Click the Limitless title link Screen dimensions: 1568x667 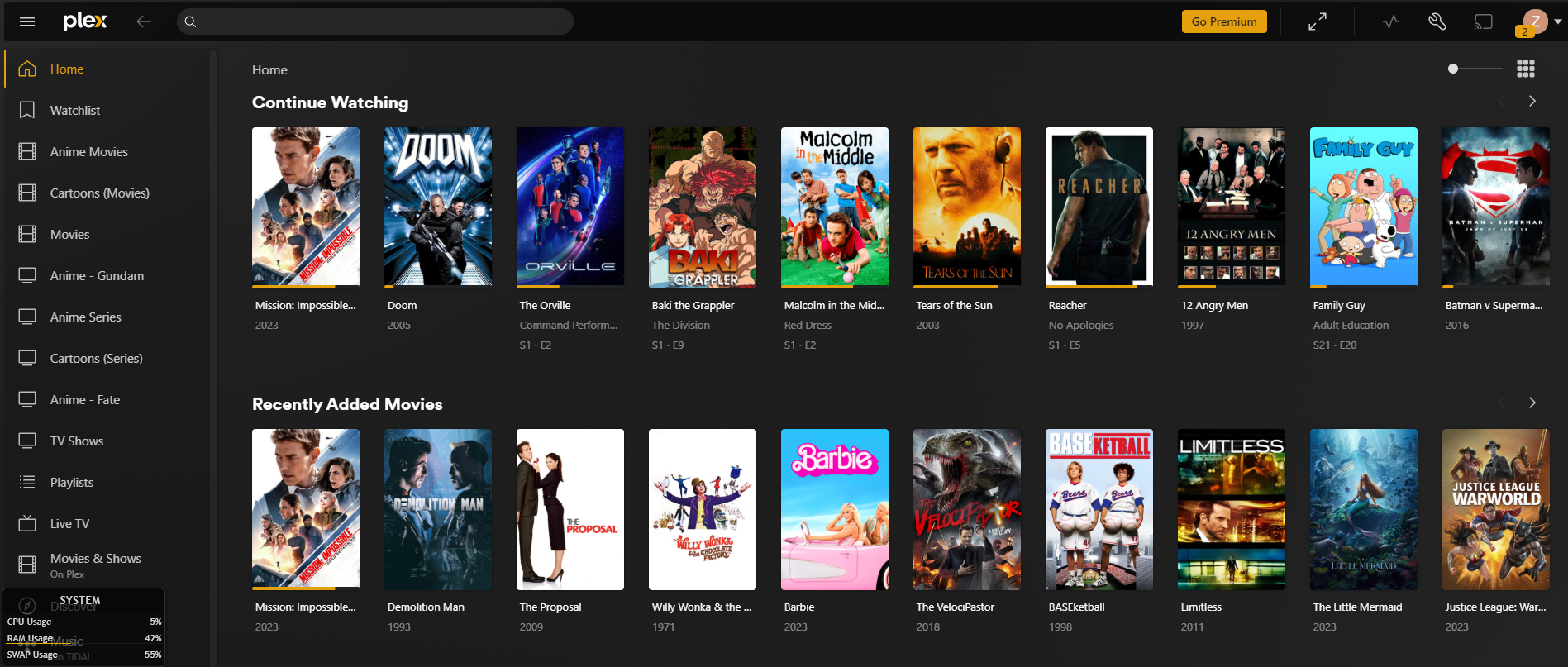(1201, 607)
